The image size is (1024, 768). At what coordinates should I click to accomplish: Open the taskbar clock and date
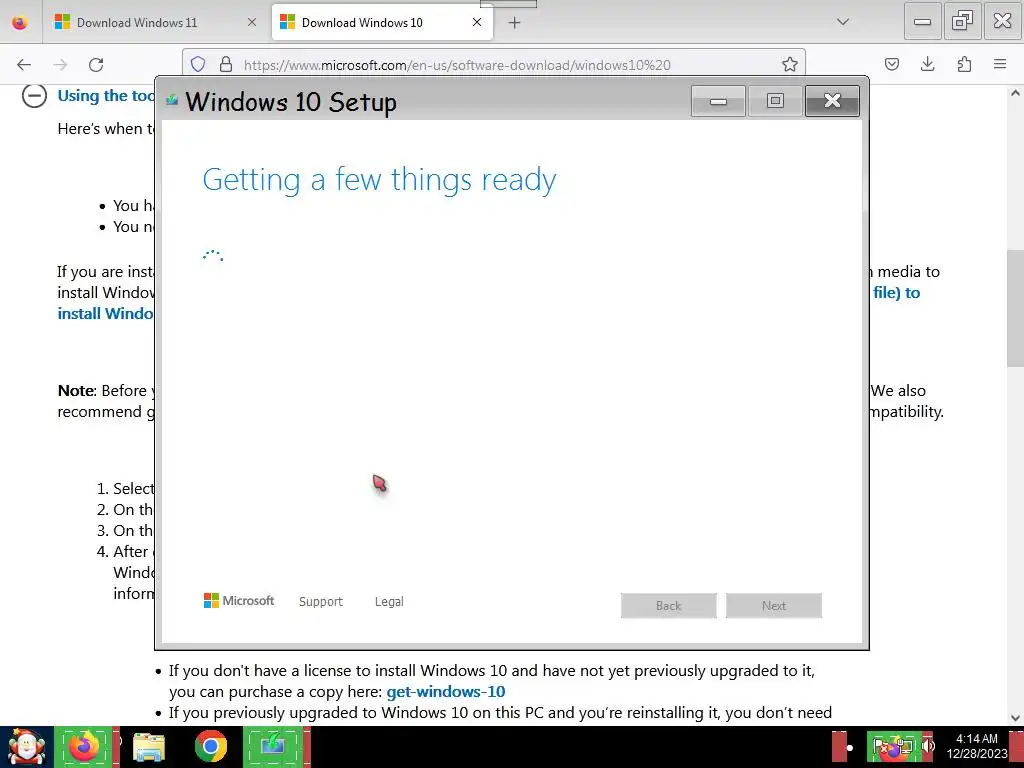[977, 746]
